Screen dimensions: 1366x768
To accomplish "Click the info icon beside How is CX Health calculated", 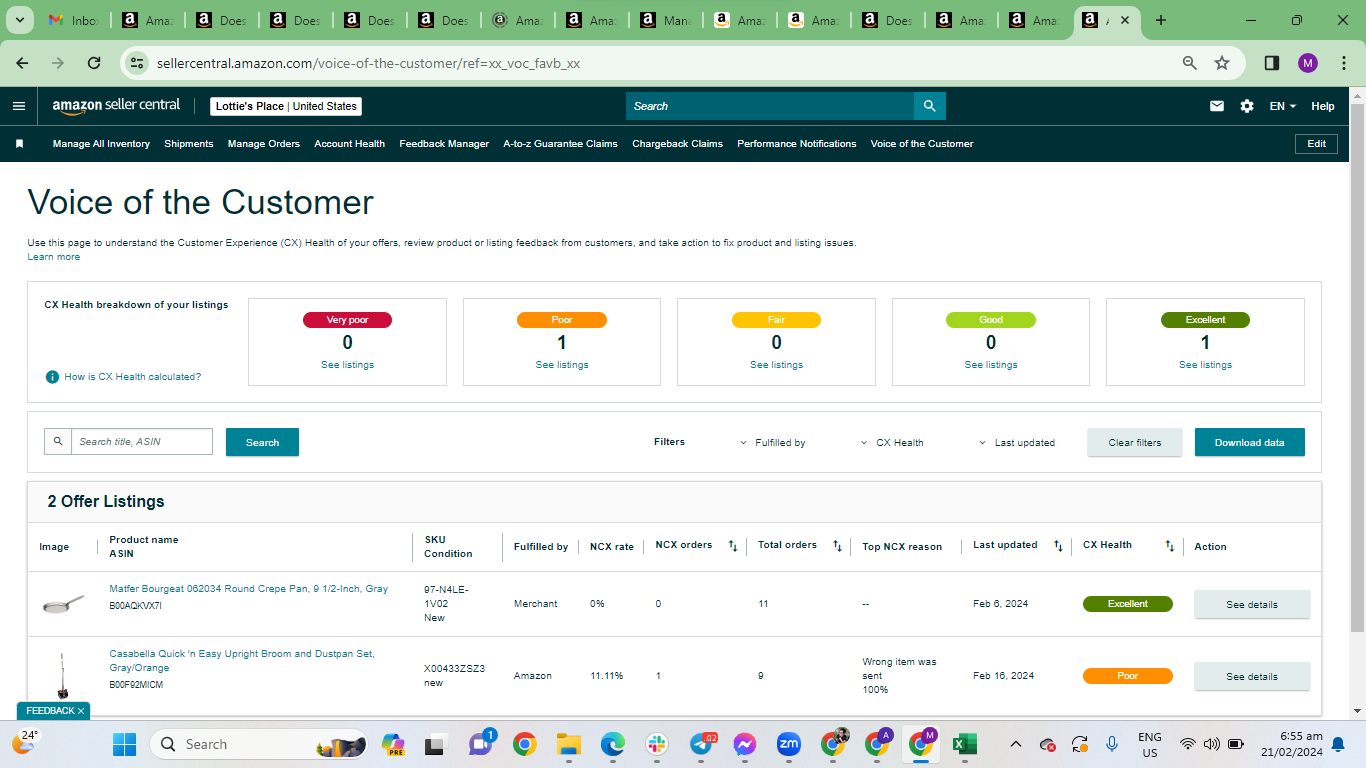I will [x=52, y=377].
